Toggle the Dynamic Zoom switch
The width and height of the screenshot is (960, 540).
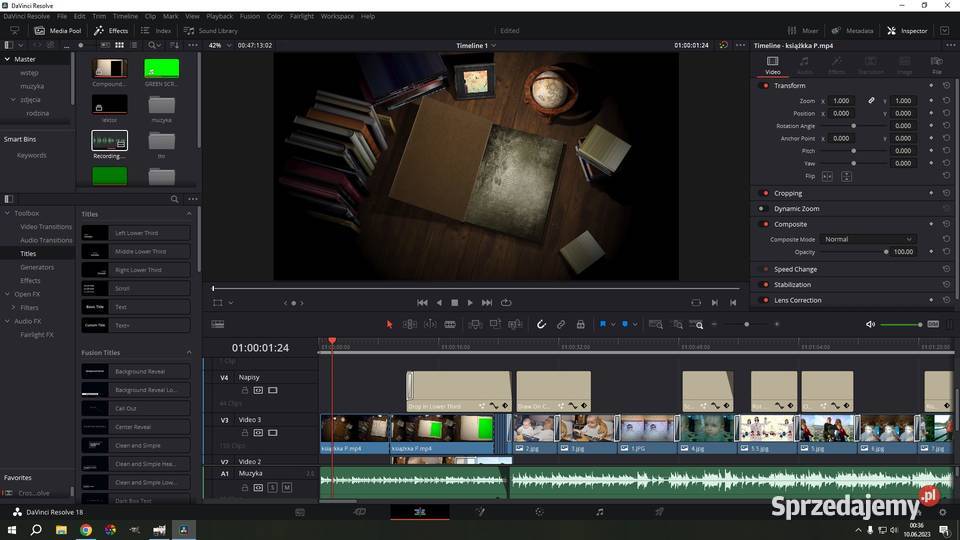click(x=762, y=209)
